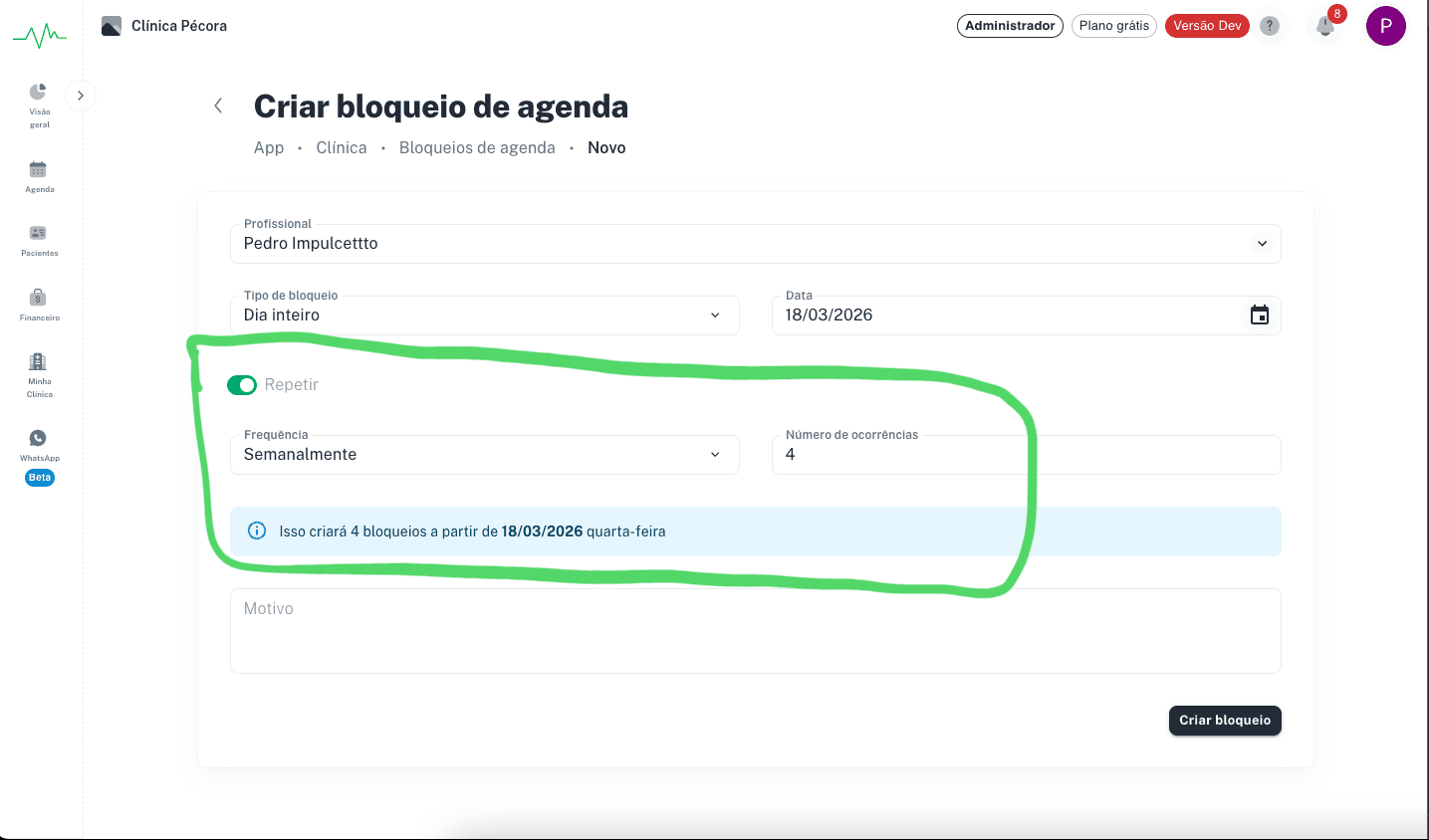
Task: Focus the Número de ocorrências field
Action: (x=1027, y=455)
